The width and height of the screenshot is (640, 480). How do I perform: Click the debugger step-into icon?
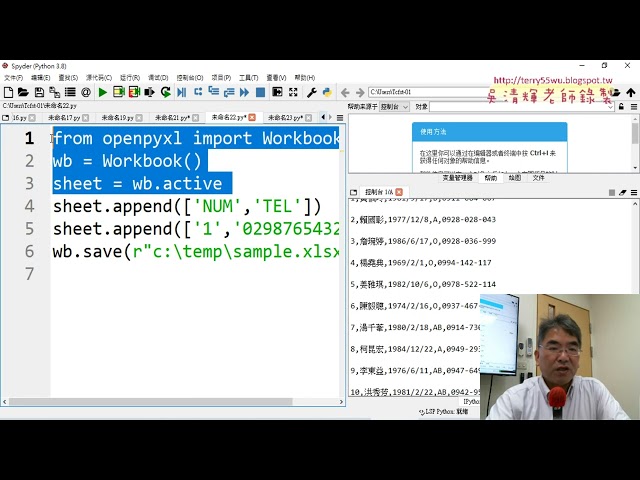tap(213, 91)
